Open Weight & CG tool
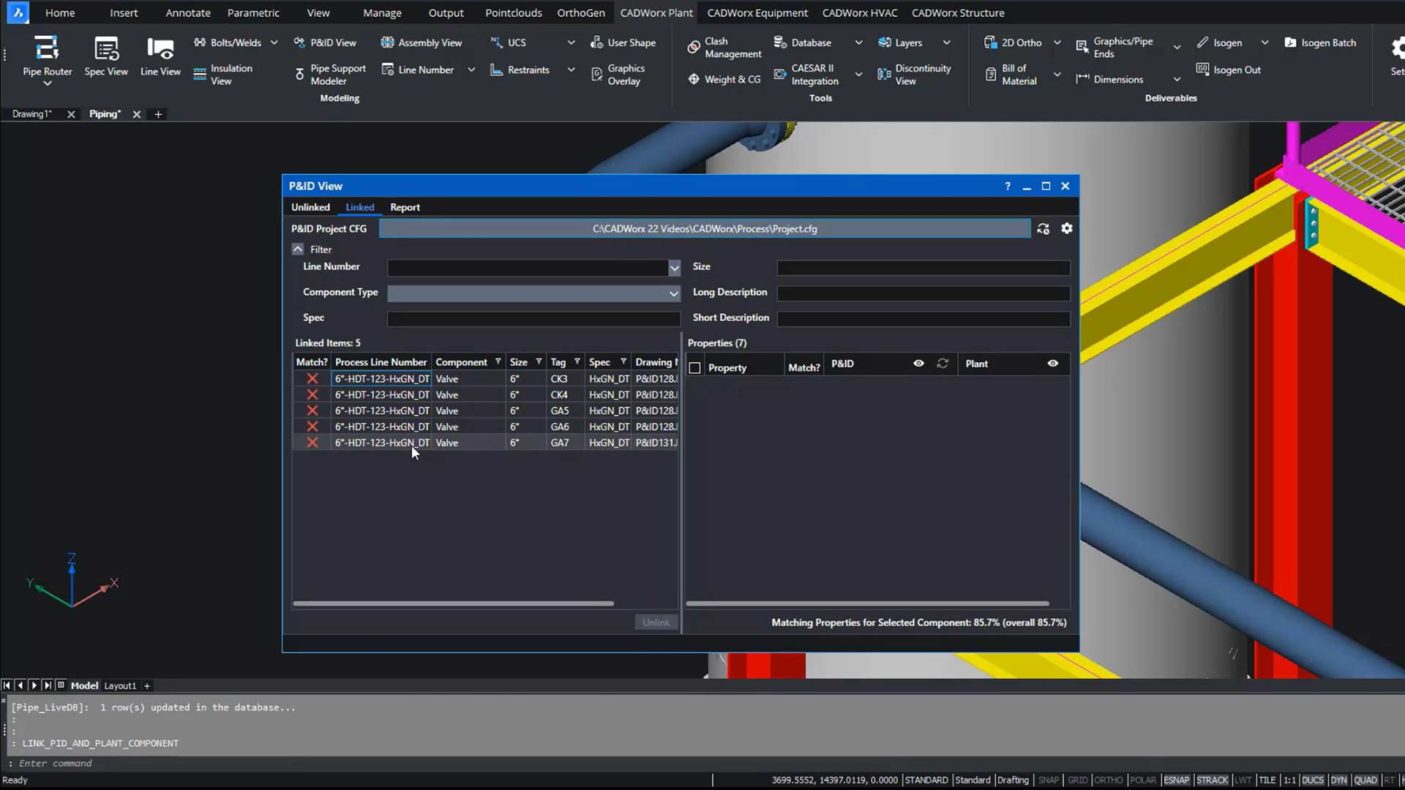 (x=724, y=79)
